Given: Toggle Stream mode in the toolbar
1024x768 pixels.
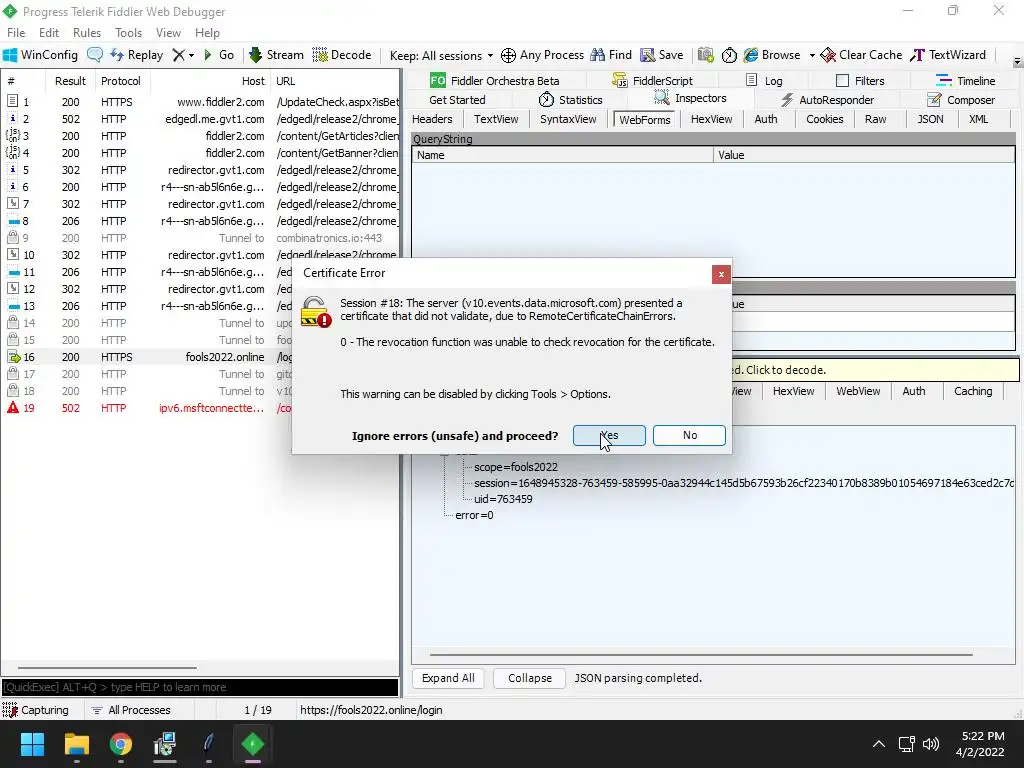Looking at the screenshot, I should (x=276, y=55).
